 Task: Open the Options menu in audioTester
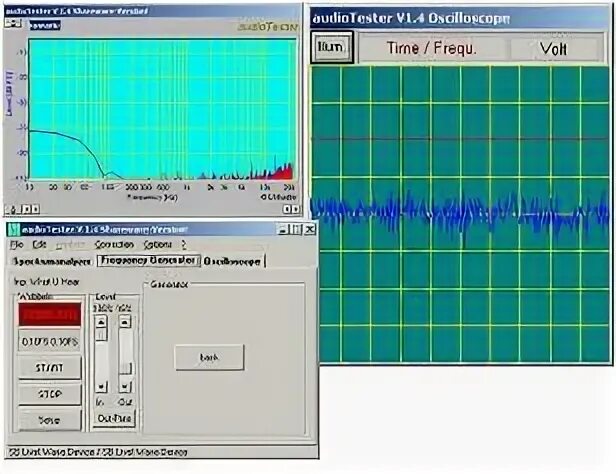(x=157, y=245)
